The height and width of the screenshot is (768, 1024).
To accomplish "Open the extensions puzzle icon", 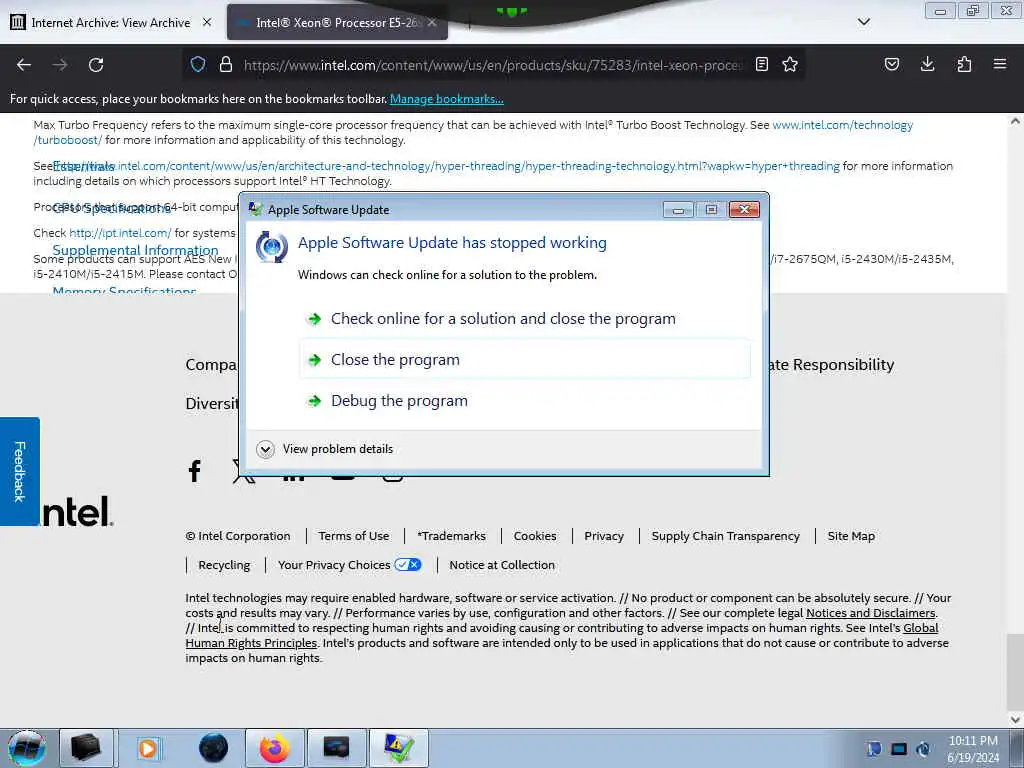I will click(964, 64).
